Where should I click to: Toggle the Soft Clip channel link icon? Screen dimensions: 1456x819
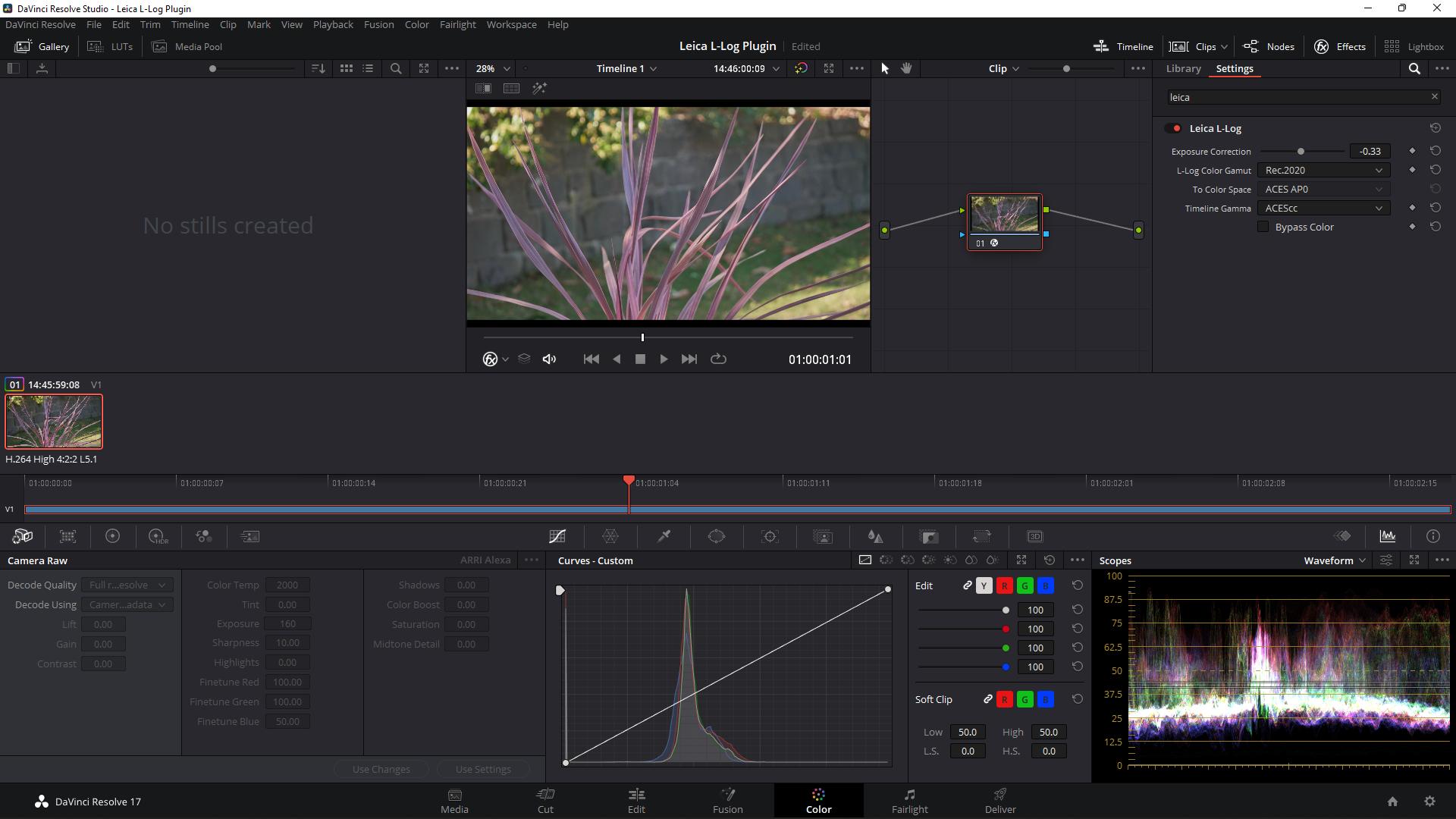(x=987, y=699)
